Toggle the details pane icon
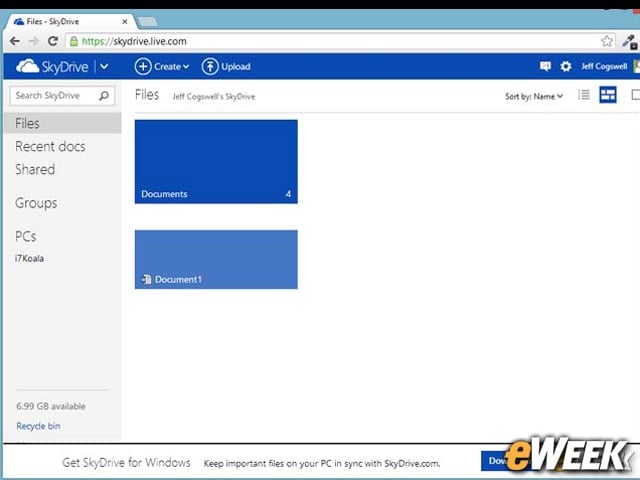This screenshot has height=480, width=640. coord(635,95)
